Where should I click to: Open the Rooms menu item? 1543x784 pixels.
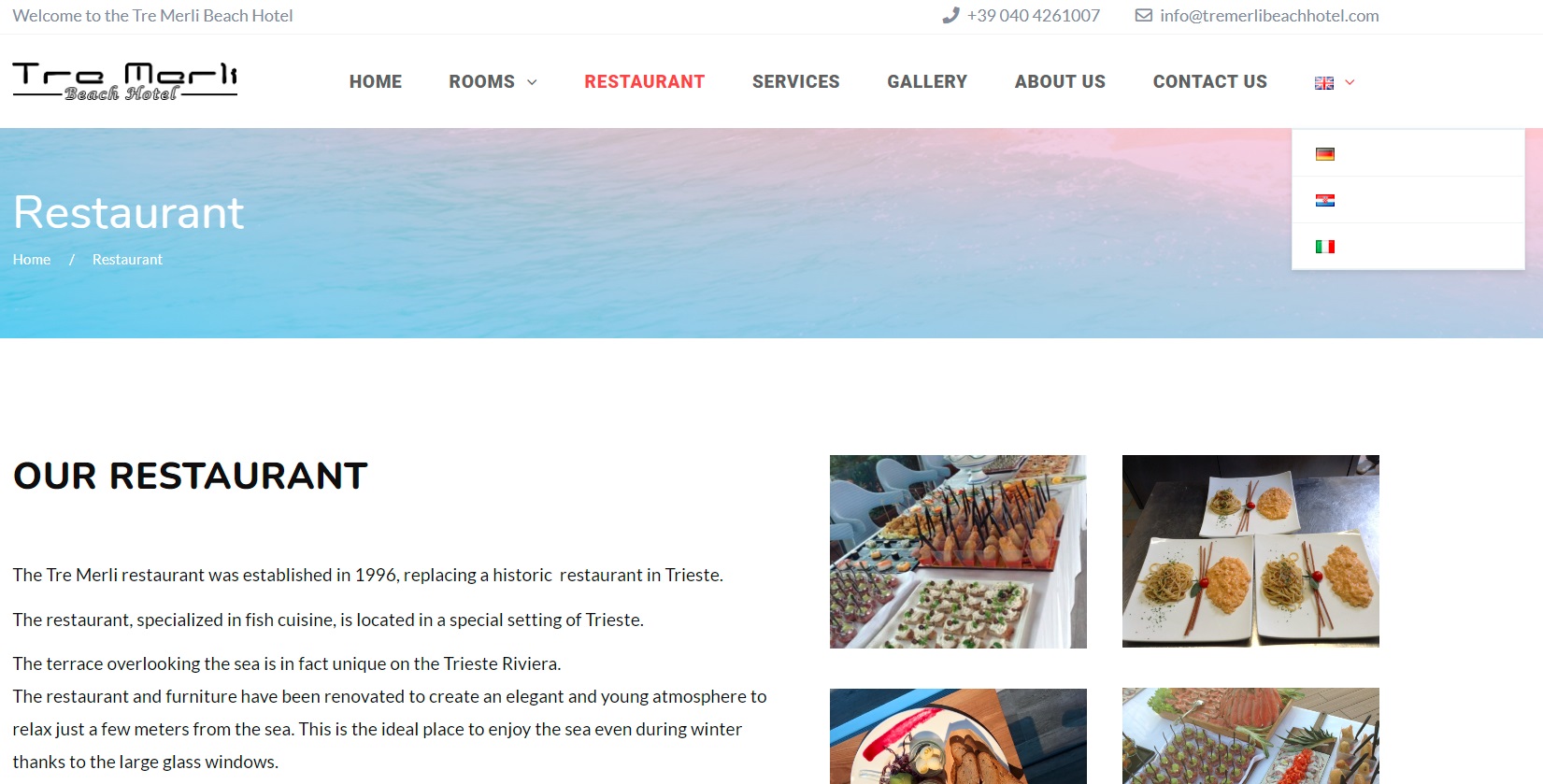point(481,81)
